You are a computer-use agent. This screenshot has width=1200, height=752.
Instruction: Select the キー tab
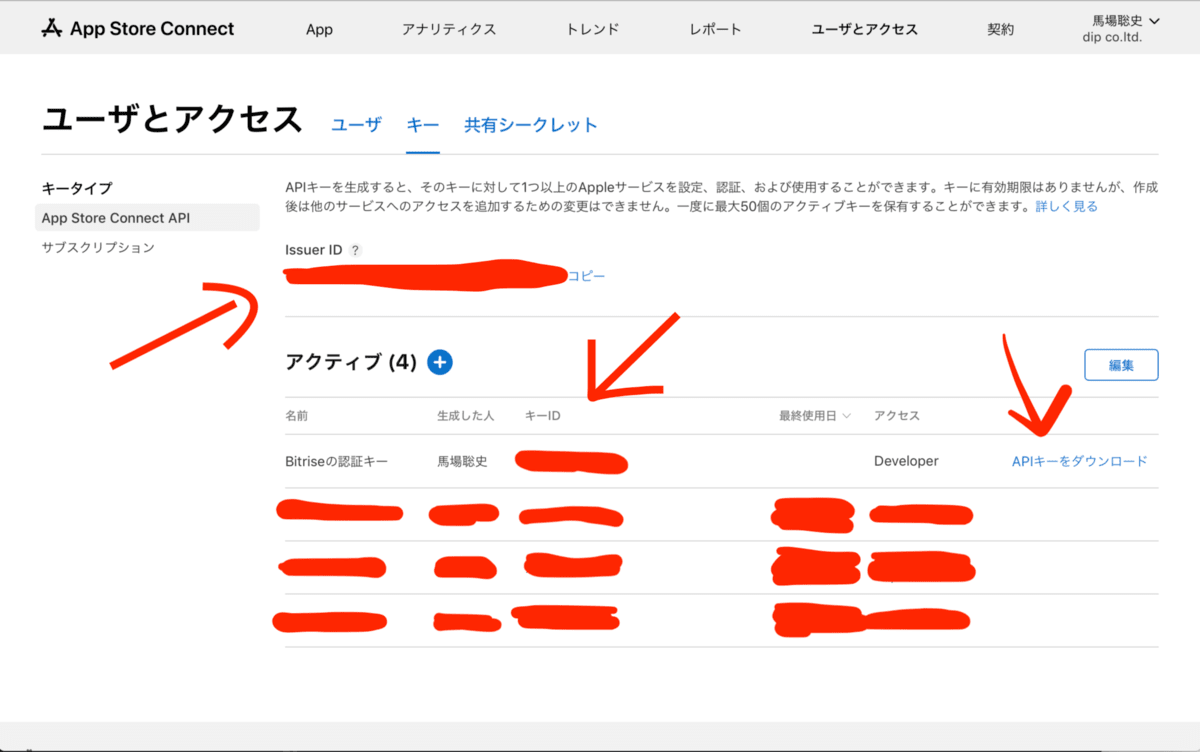(423, 125)
